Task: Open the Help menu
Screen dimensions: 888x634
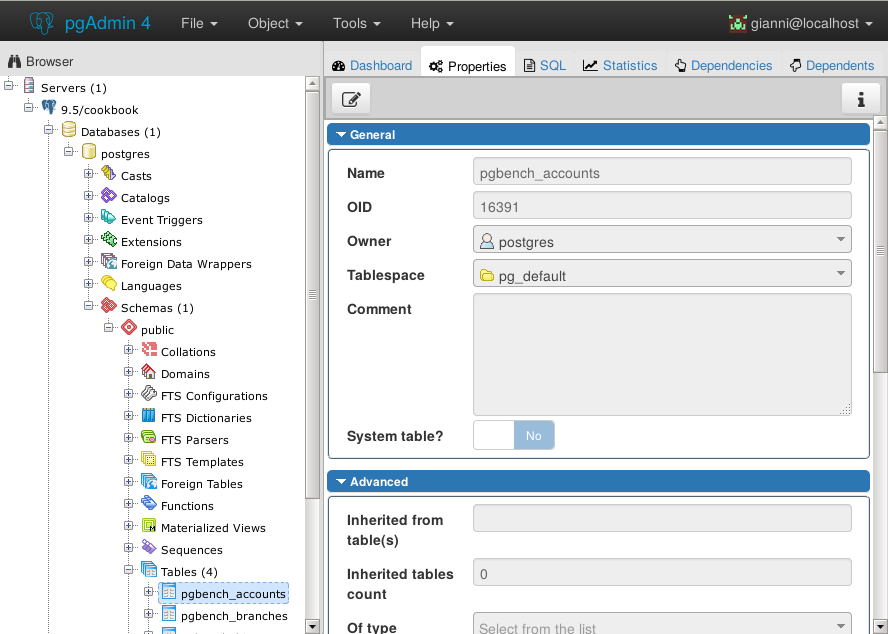Action: pyautogui.click(x=432, y=23)
